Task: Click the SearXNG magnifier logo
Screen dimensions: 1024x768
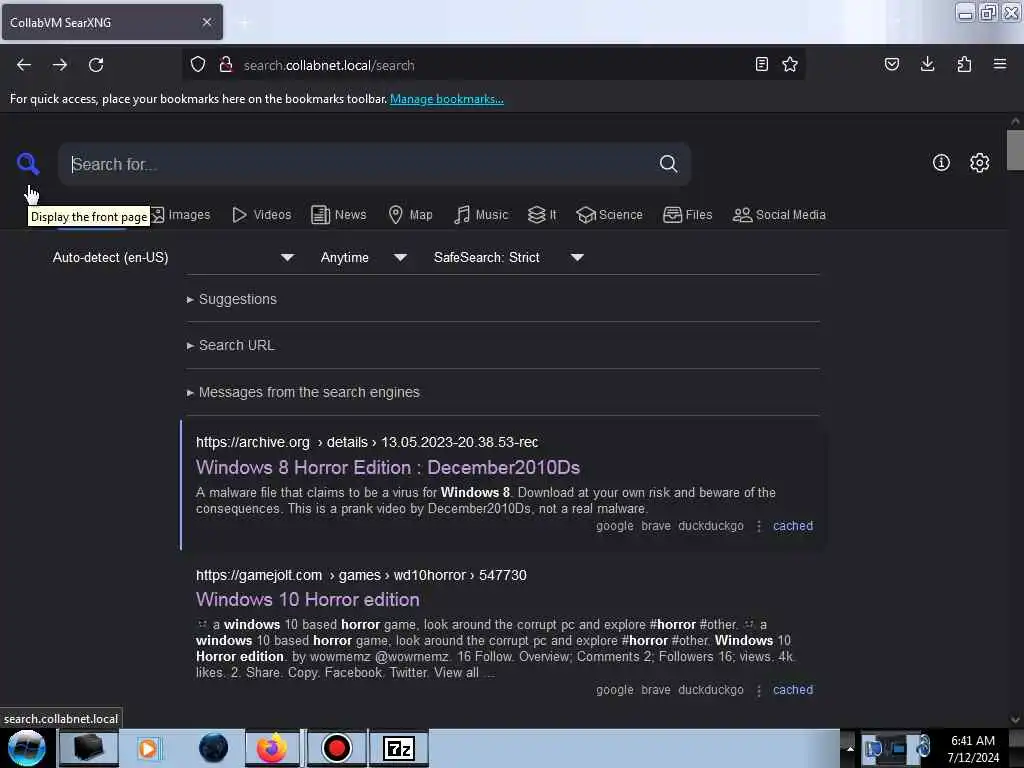Action: [28, 163]
